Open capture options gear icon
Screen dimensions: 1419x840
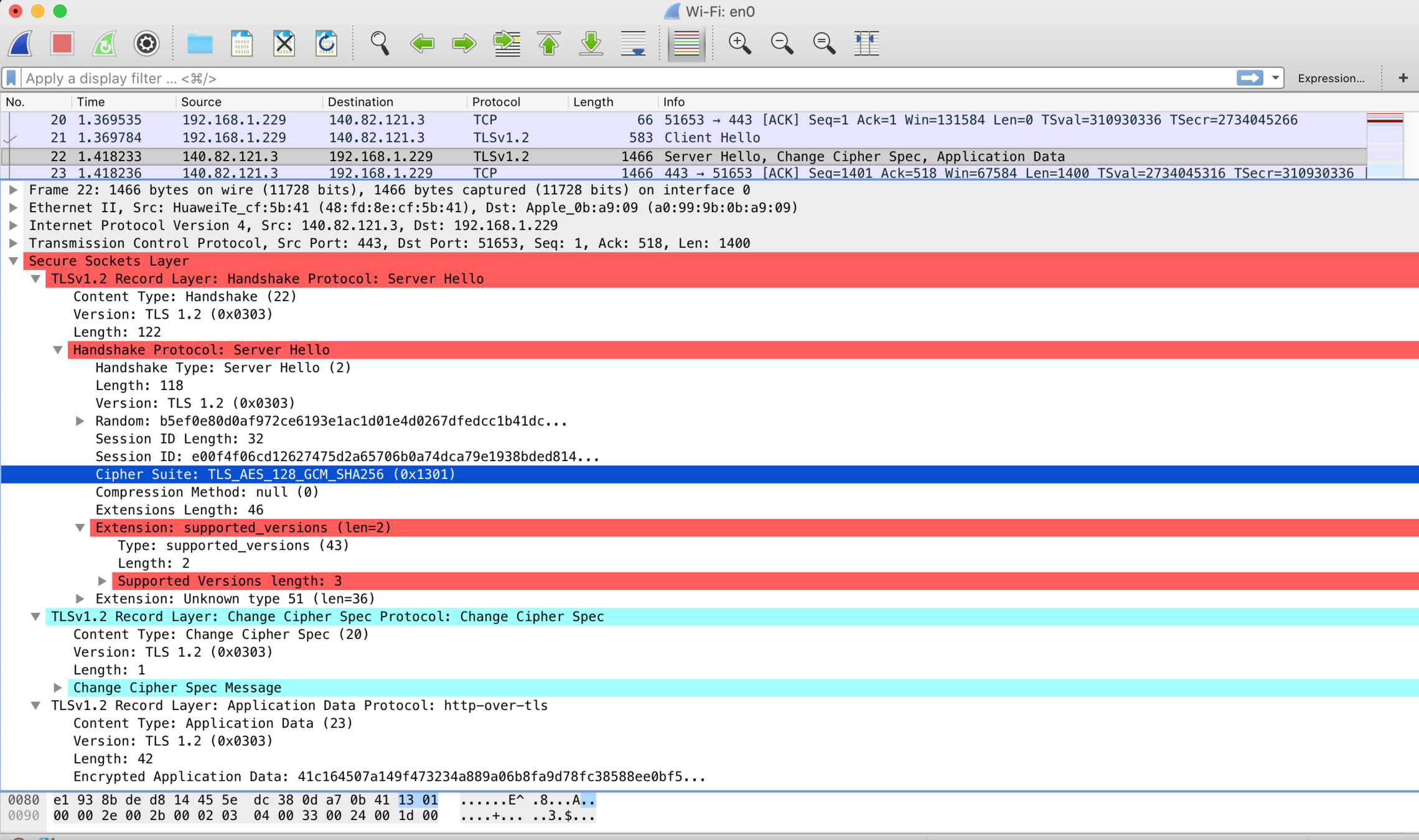pos(147,43)
